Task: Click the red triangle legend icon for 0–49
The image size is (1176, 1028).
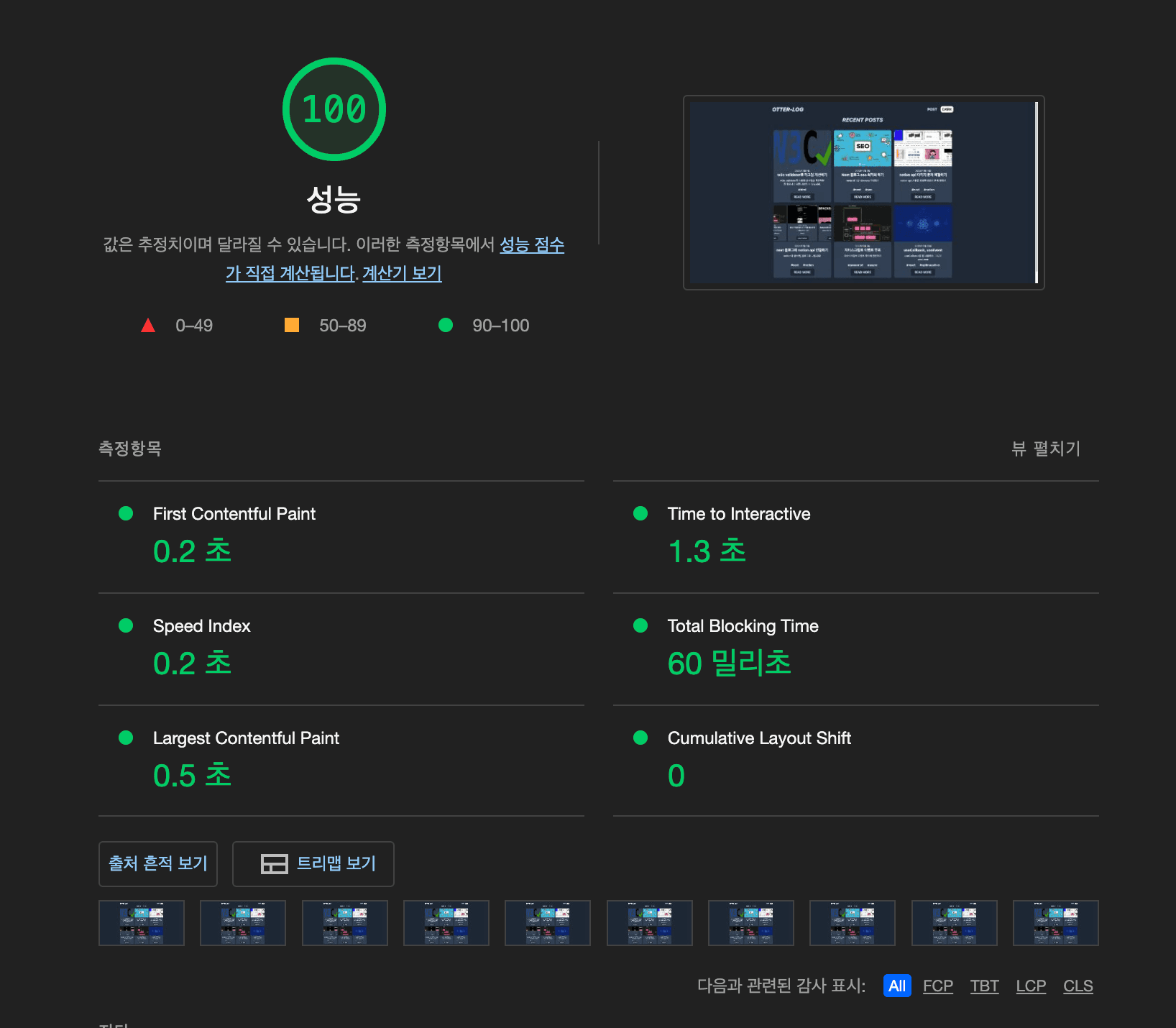Action: [x=149, y=325]
